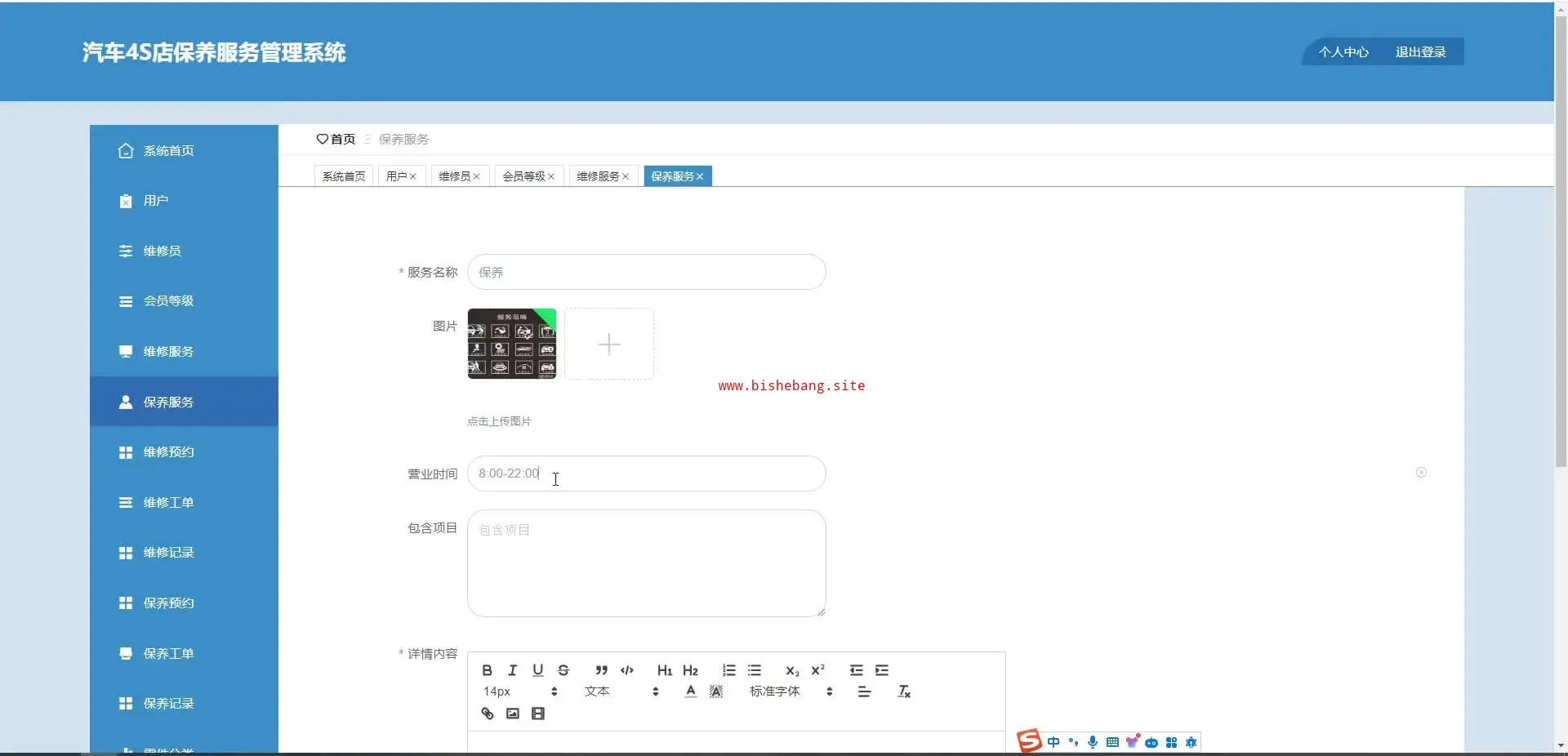Insert a bullet list
Image resolution: width=1568 pixels, height=756 pixels.
pos(754,670)
